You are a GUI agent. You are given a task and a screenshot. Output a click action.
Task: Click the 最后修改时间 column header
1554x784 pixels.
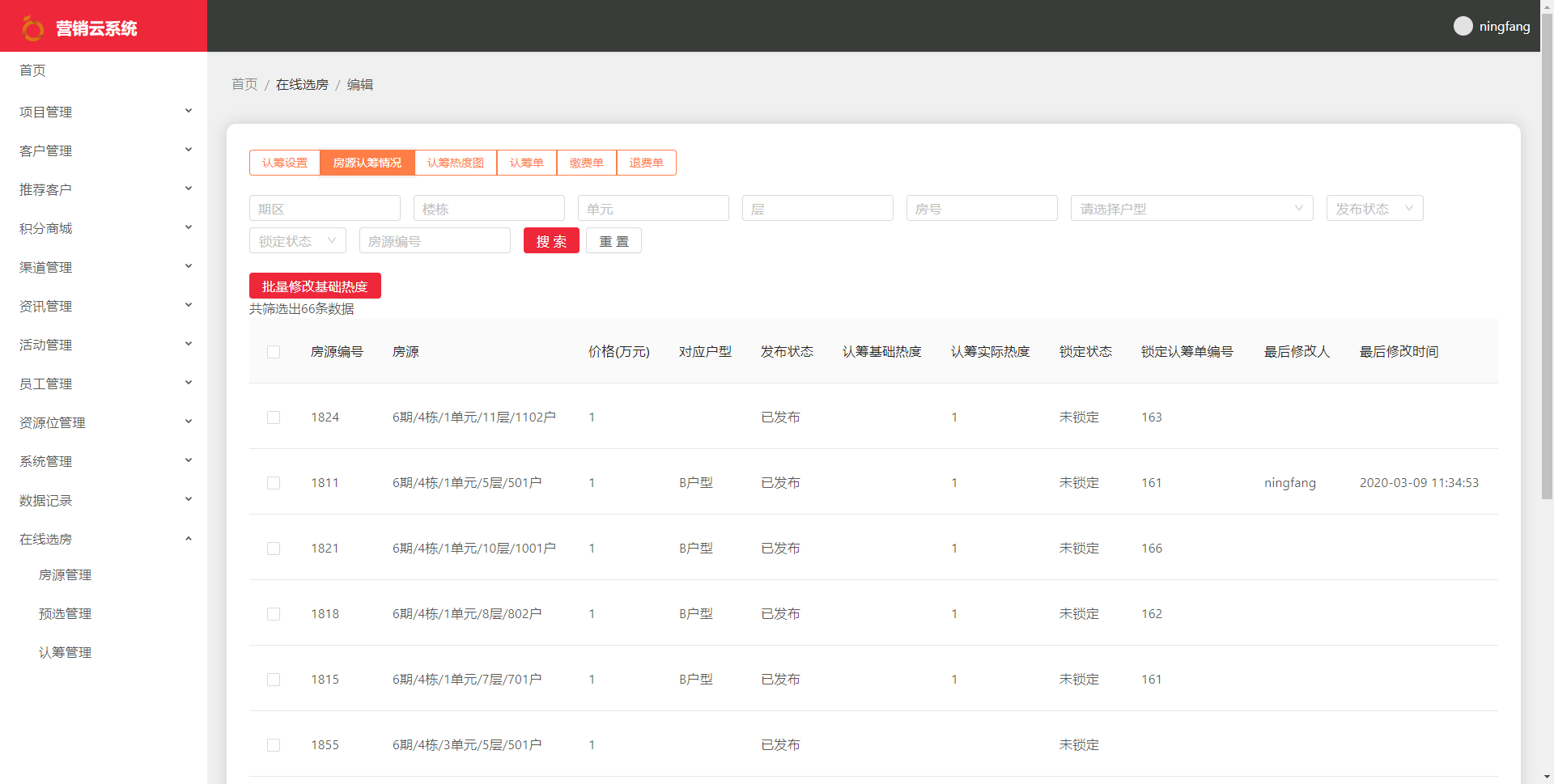(x=1399, y=352)
